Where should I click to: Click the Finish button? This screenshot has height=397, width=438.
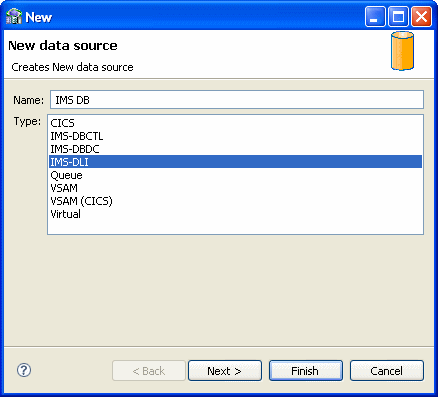306,370
